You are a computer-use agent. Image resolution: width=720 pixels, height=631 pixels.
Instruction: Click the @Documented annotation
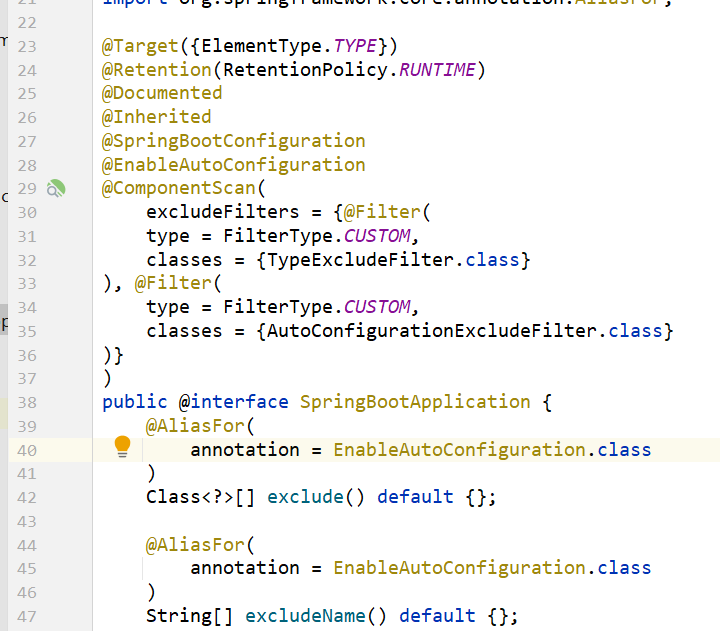point(162,93)
